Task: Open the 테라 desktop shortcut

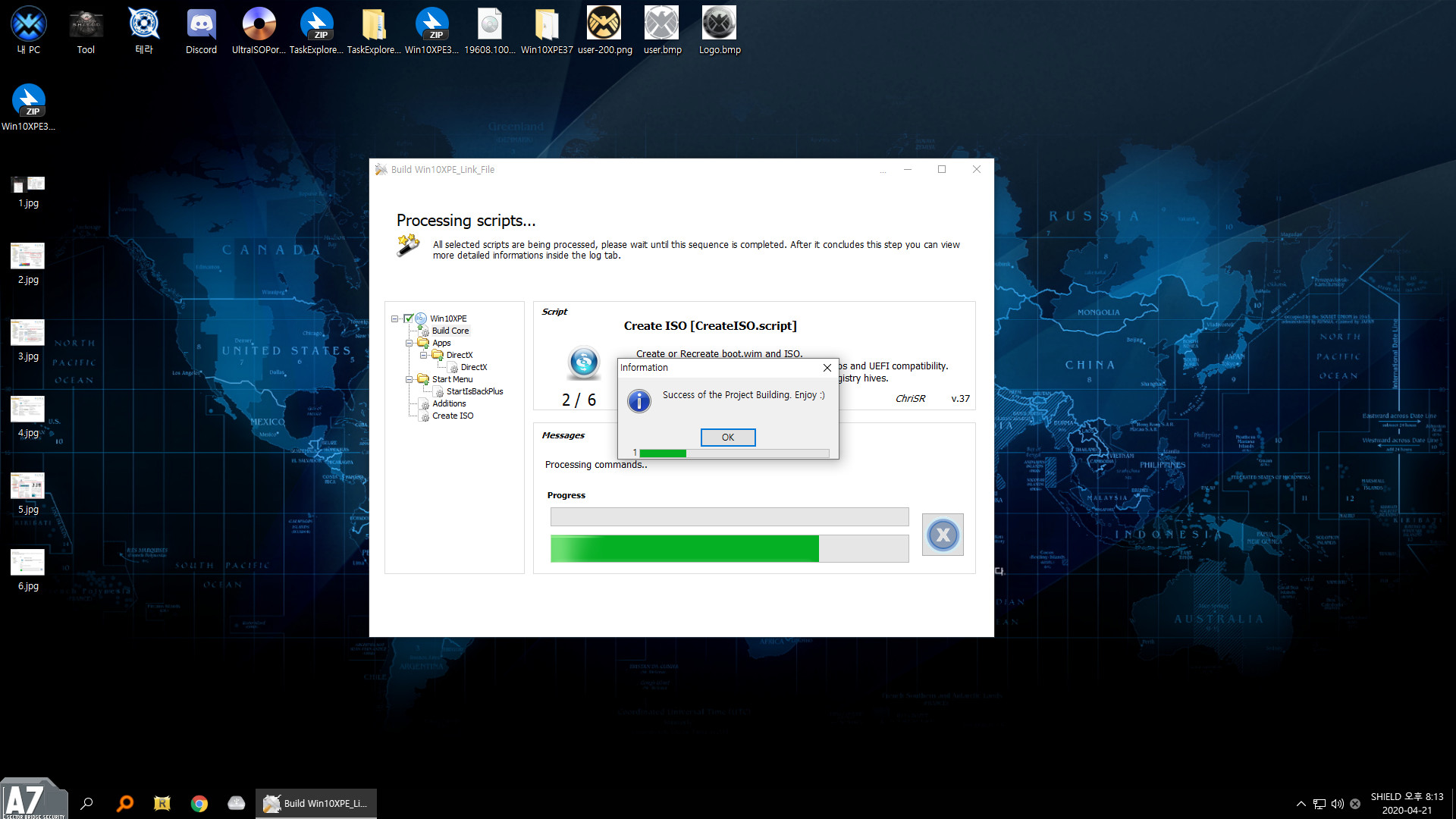Action: 143,30
